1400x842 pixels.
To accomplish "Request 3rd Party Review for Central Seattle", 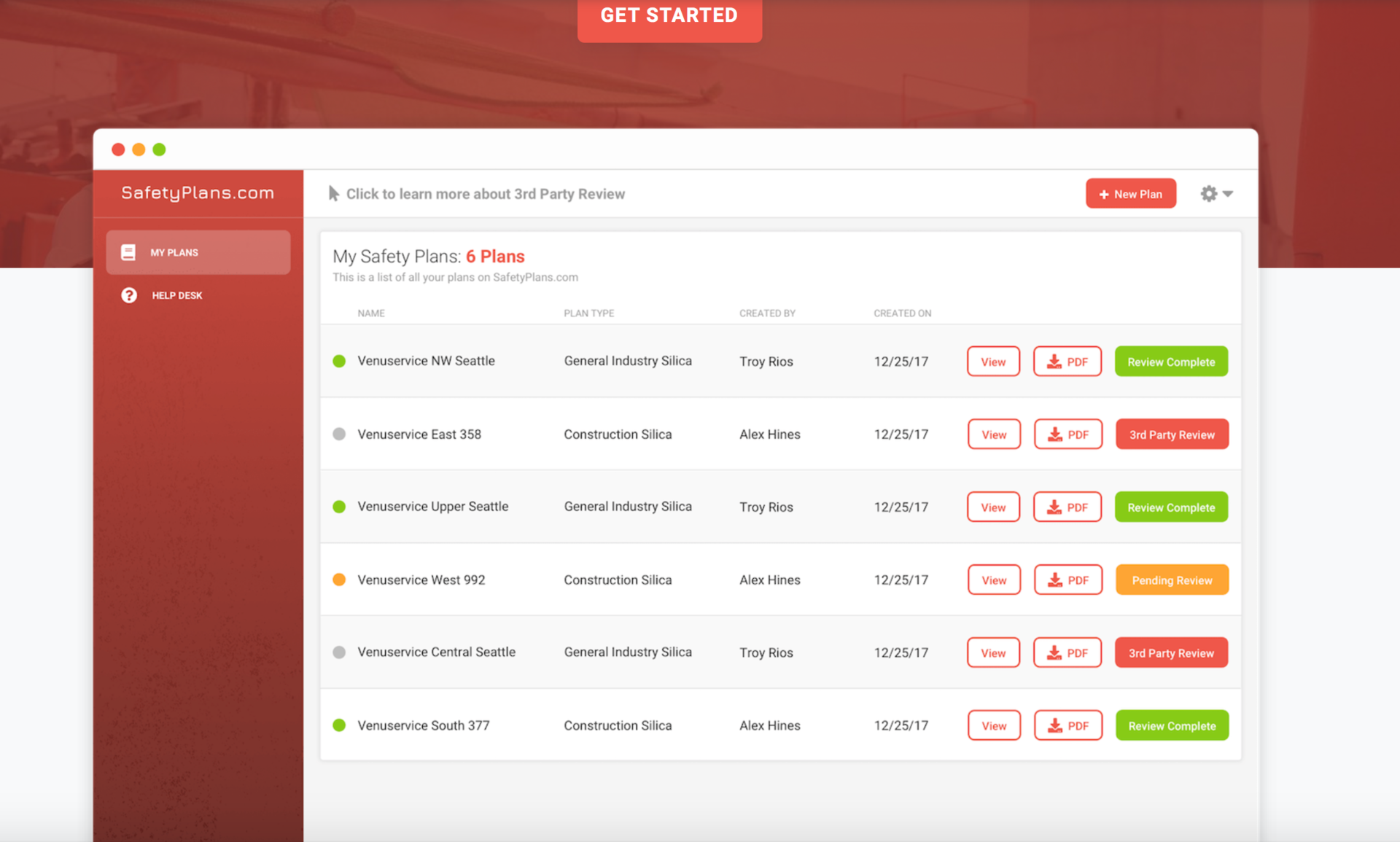I will (x=1171, y=653).
